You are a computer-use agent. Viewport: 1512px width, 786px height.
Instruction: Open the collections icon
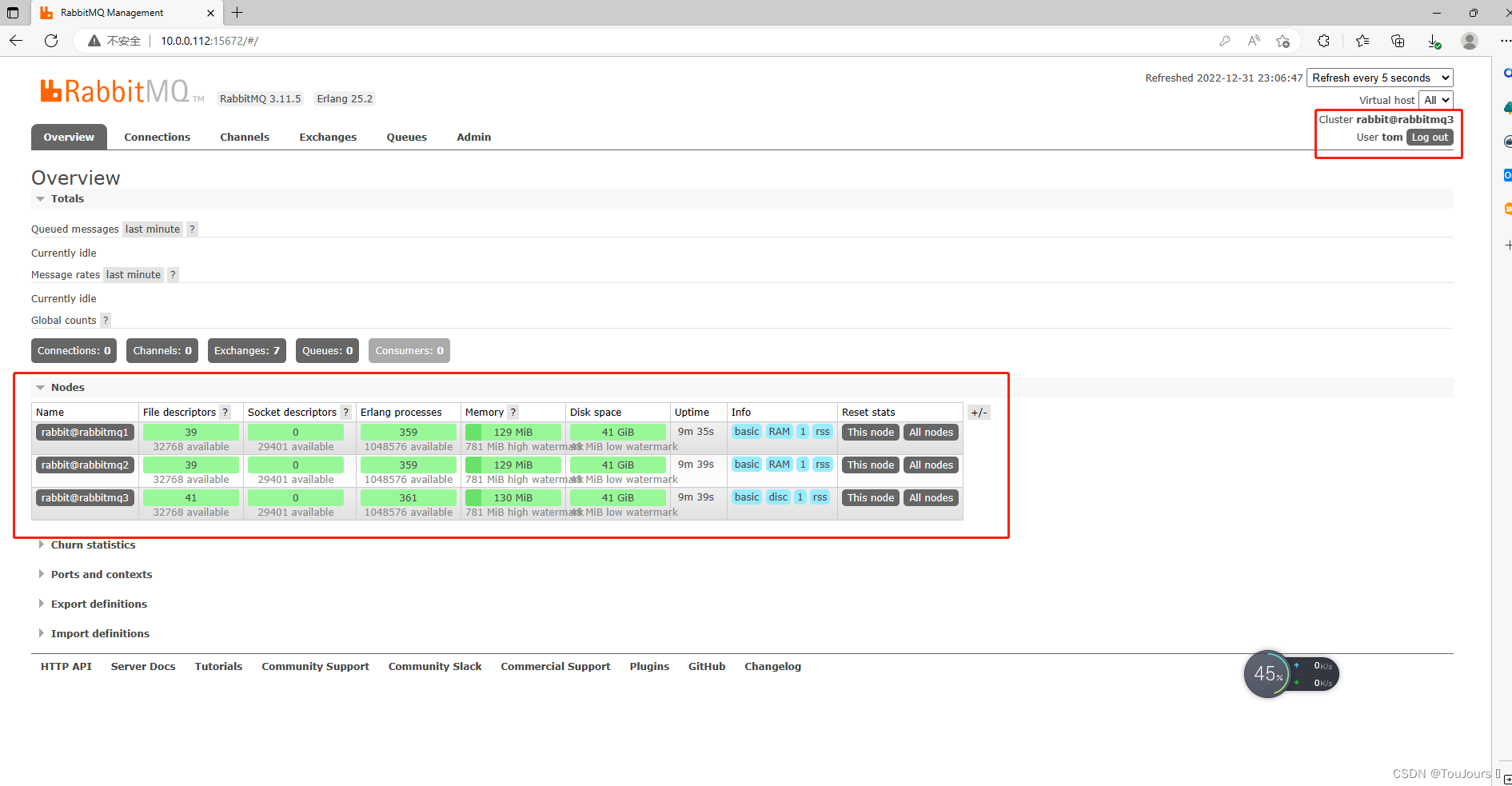pos(1398,41)
